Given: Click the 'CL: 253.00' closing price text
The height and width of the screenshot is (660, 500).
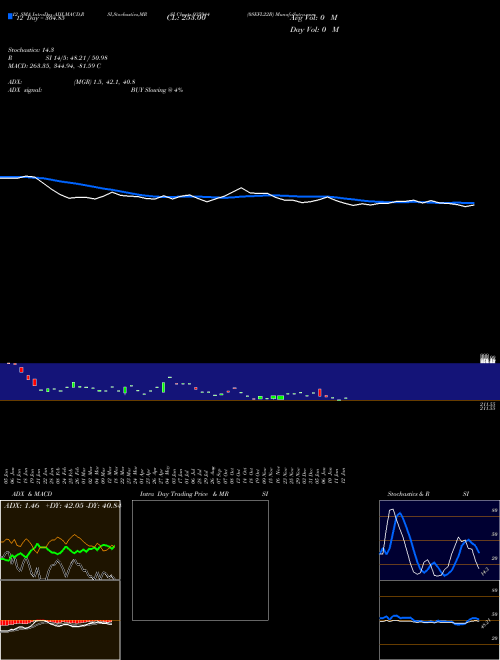Looking at the screenshot, I should (186, 18).
